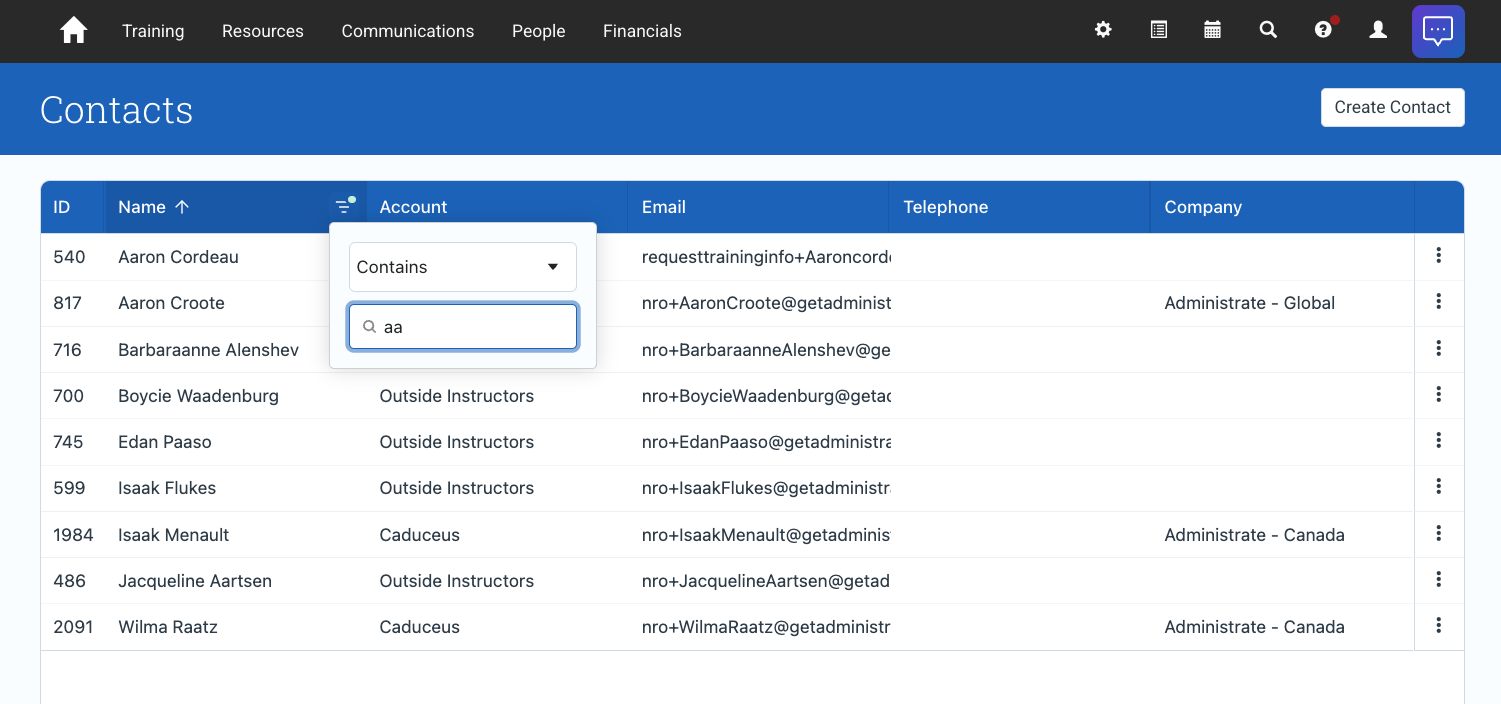Image resolution: width=1501 pixels, height=704 pixels.
Task: Open the Financials menu
Action: tap(642, 31)
